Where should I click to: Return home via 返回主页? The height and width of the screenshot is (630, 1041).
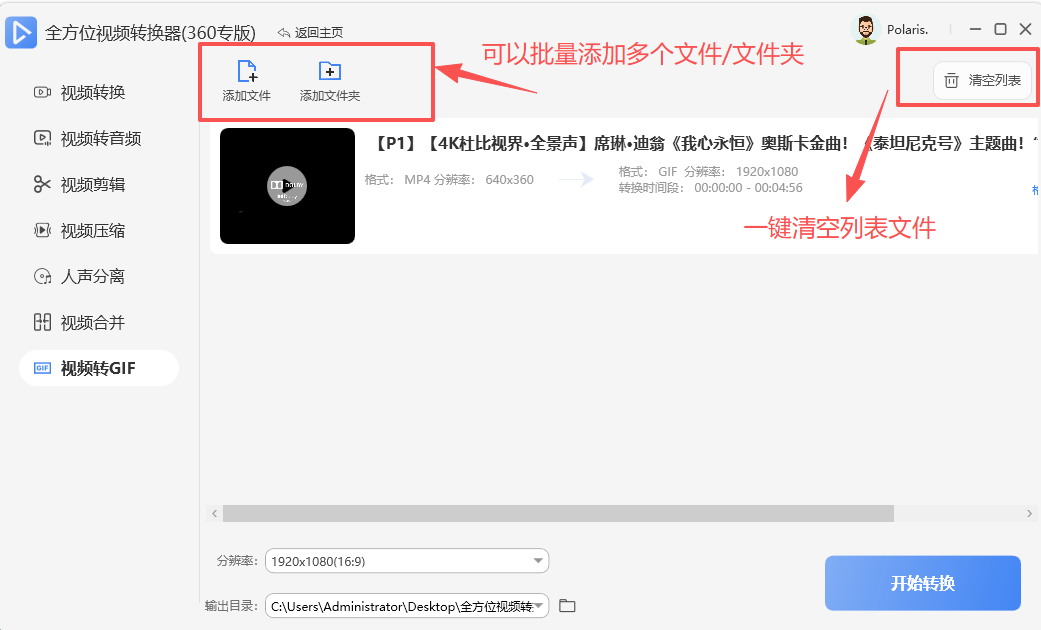(x=314, y=32)
